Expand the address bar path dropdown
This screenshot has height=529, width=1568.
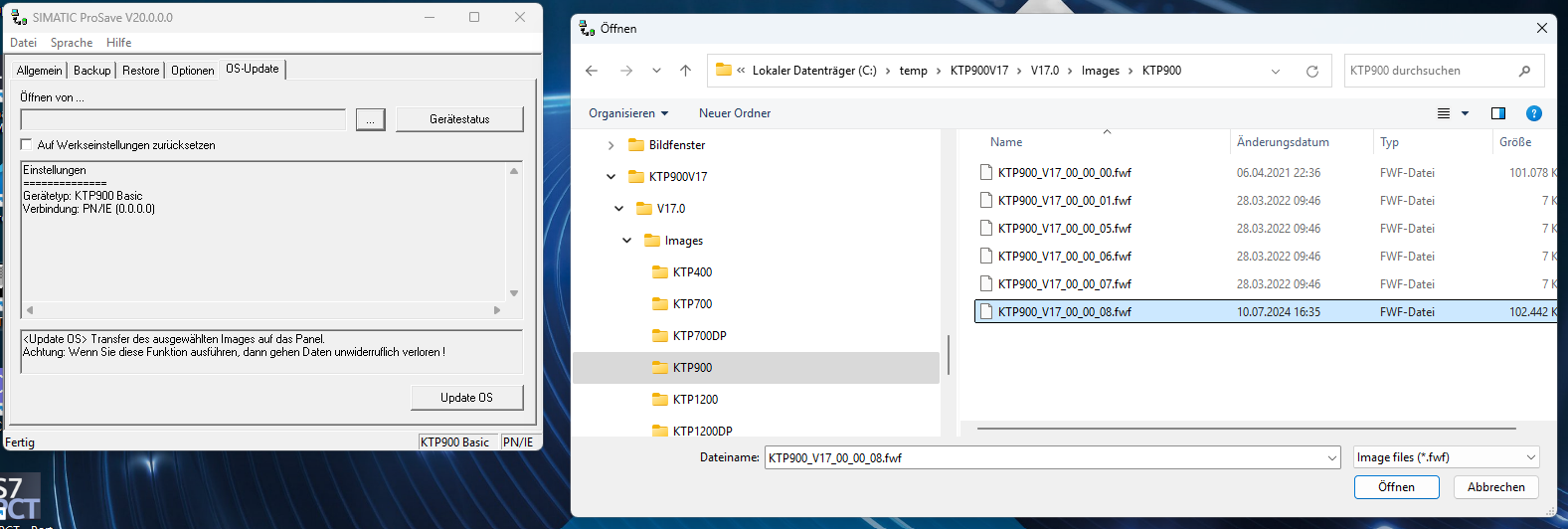(x=1276, y=72)
